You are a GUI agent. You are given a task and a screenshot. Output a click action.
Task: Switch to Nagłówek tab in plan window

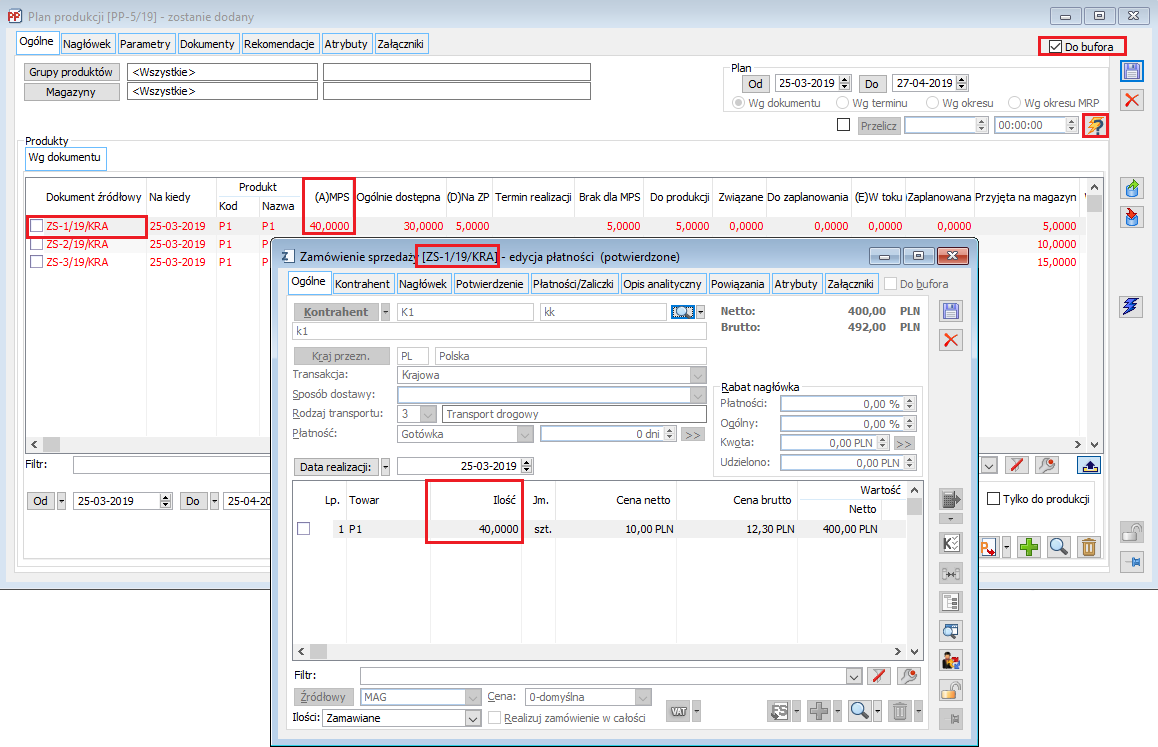pyautogui.click(x=86, y=44)
